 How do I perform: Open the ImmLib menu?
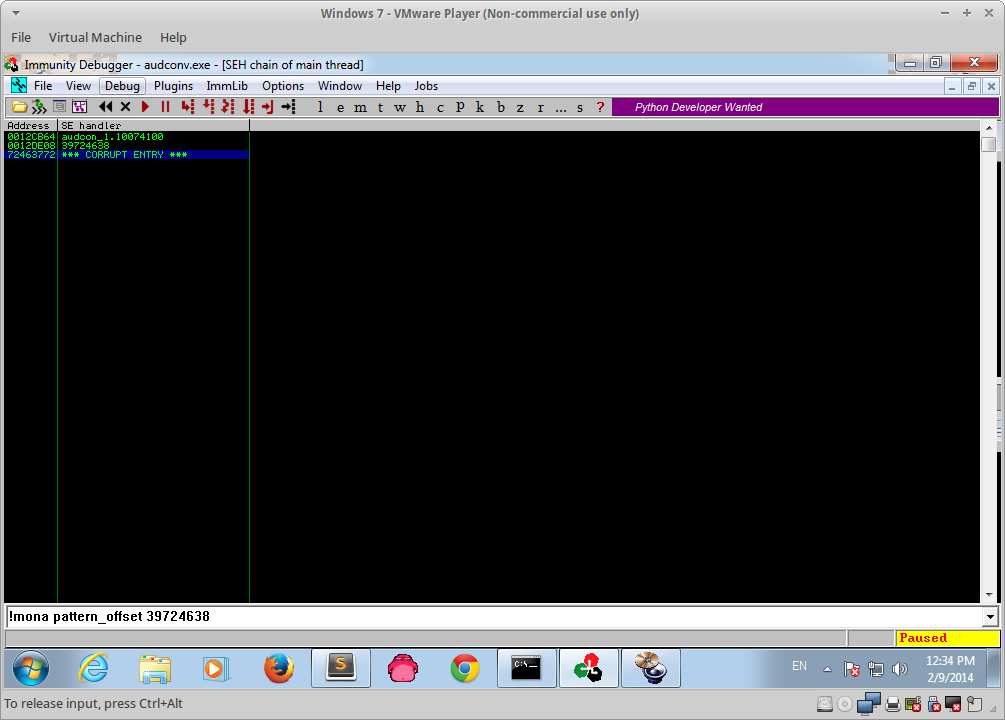pos(227,86)
